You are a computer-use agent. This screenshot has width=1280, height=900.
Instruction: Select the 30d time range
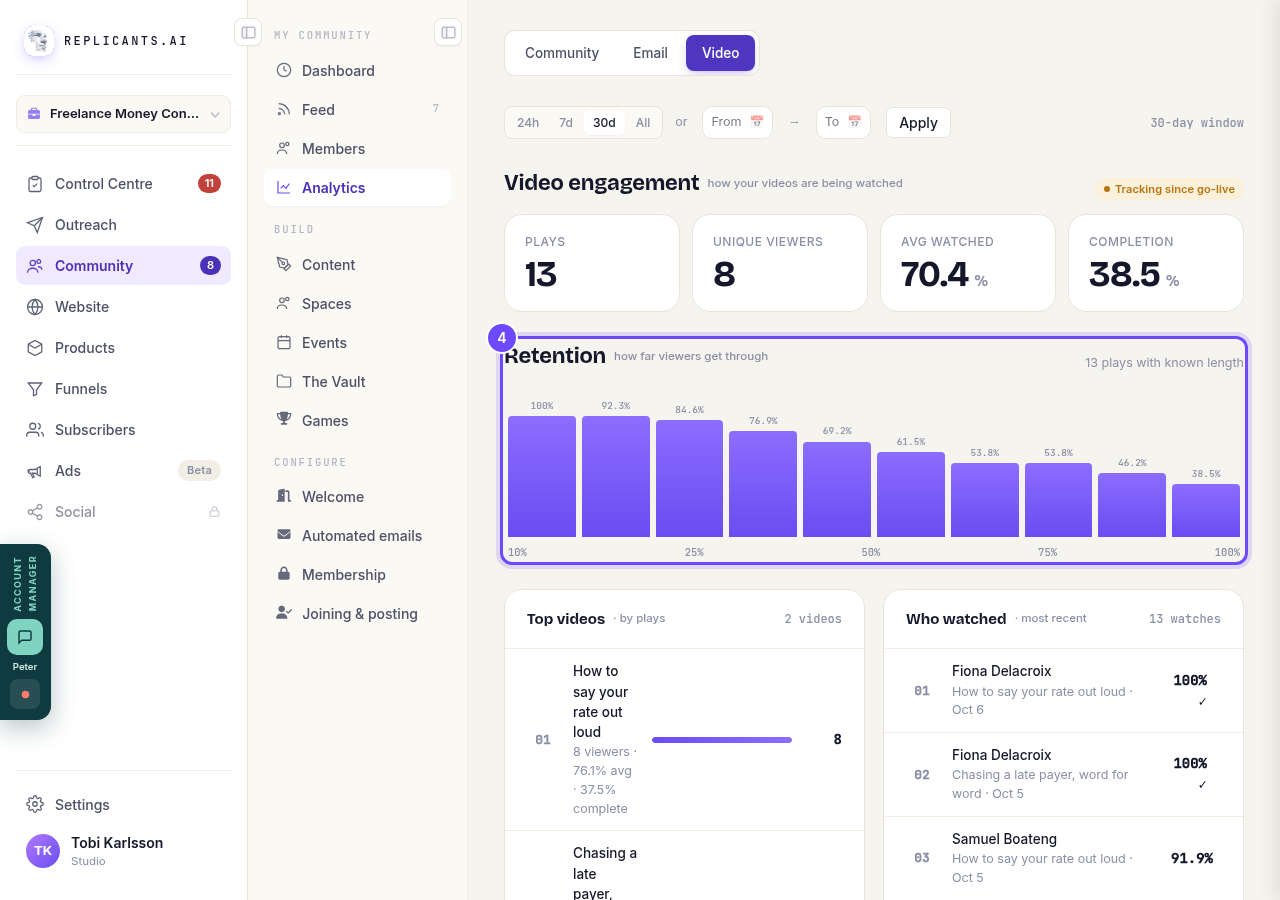tap(604, 123)
